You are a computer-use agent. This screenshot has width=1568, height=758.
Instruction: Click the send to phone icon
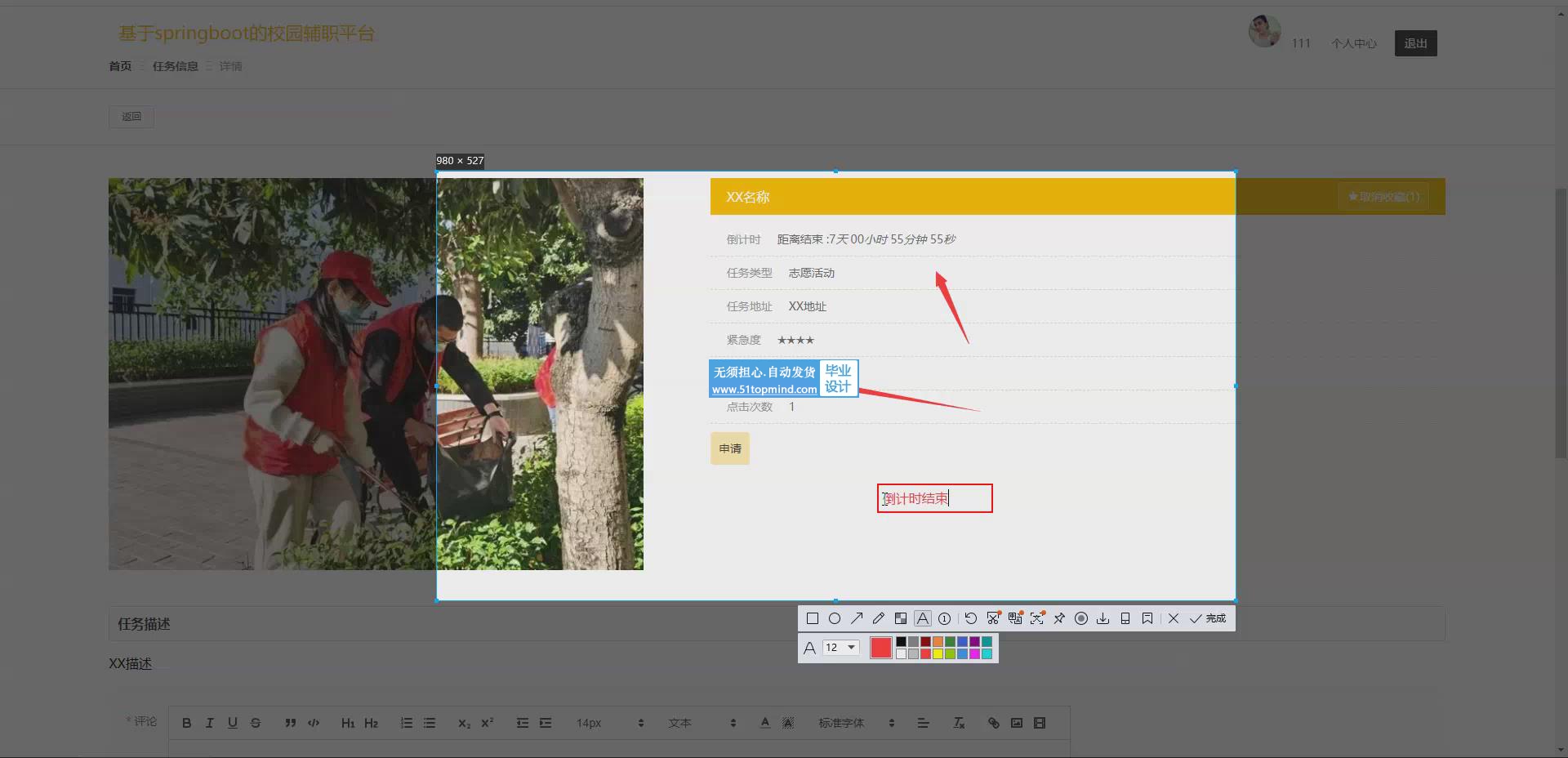(x=1125, y=618)
